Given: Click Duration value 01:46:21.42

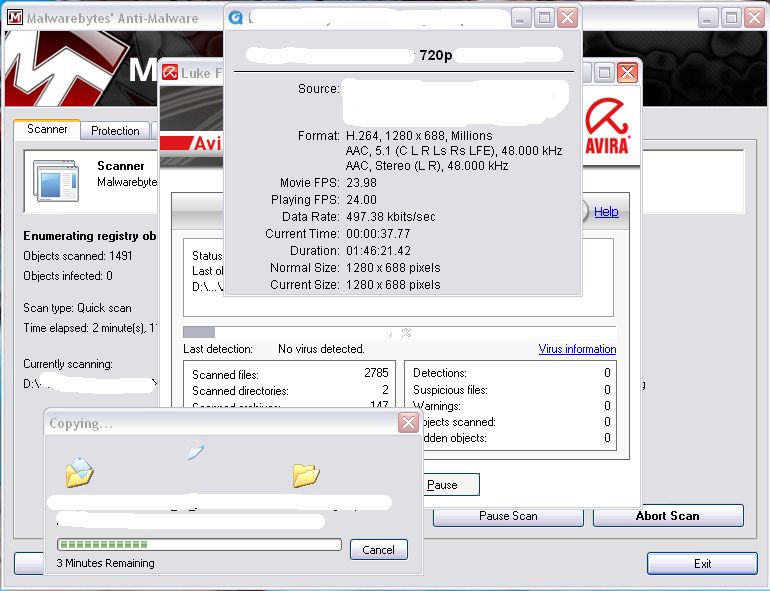Looking at the screenshot, I should (378, 251).
